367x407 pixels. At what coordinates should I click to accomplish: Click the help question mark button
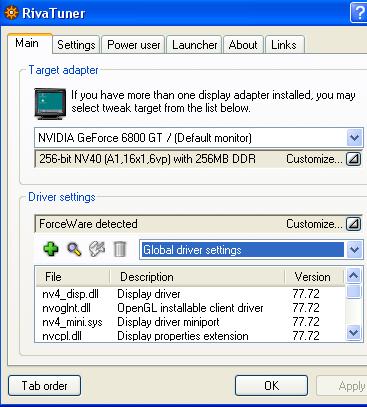[x=359, y=13]
